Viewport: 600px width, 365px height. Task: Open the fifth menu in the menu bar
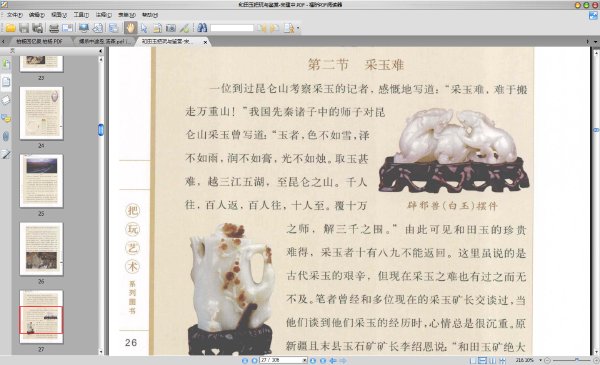103,15
